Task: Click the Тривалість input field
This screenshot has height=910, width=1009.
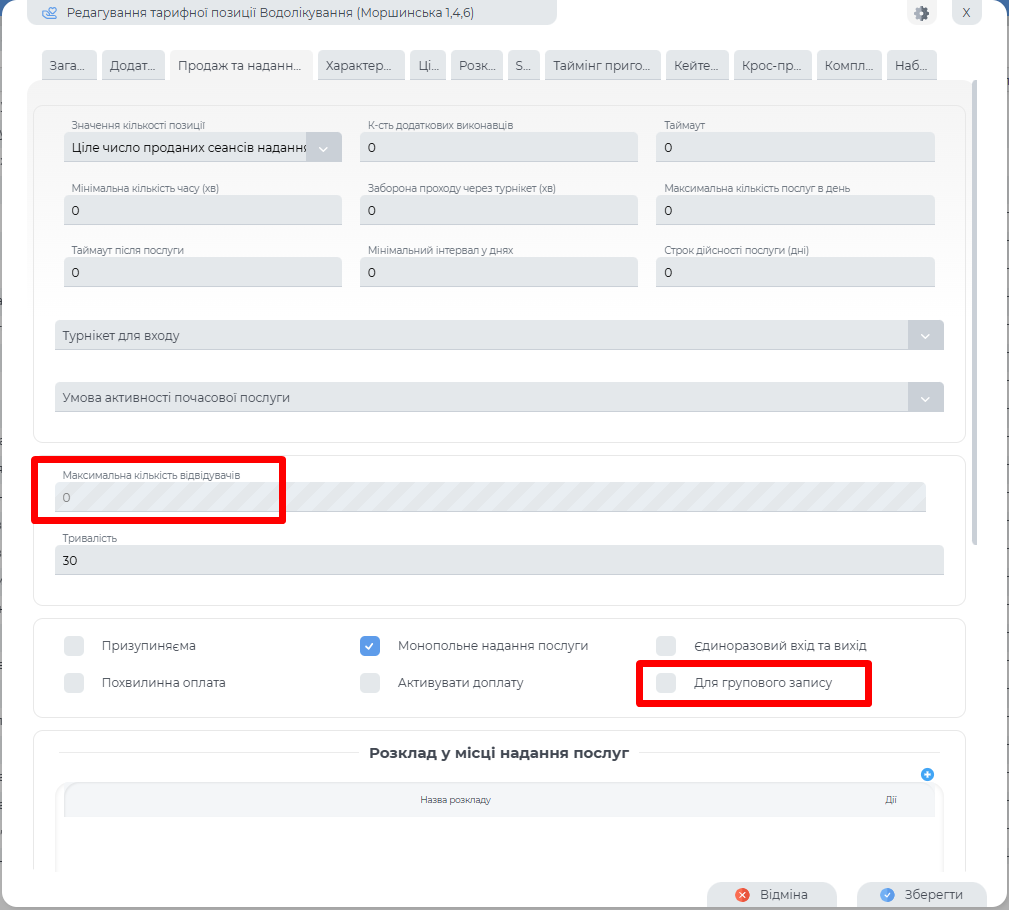Action: tap(498, 561)
